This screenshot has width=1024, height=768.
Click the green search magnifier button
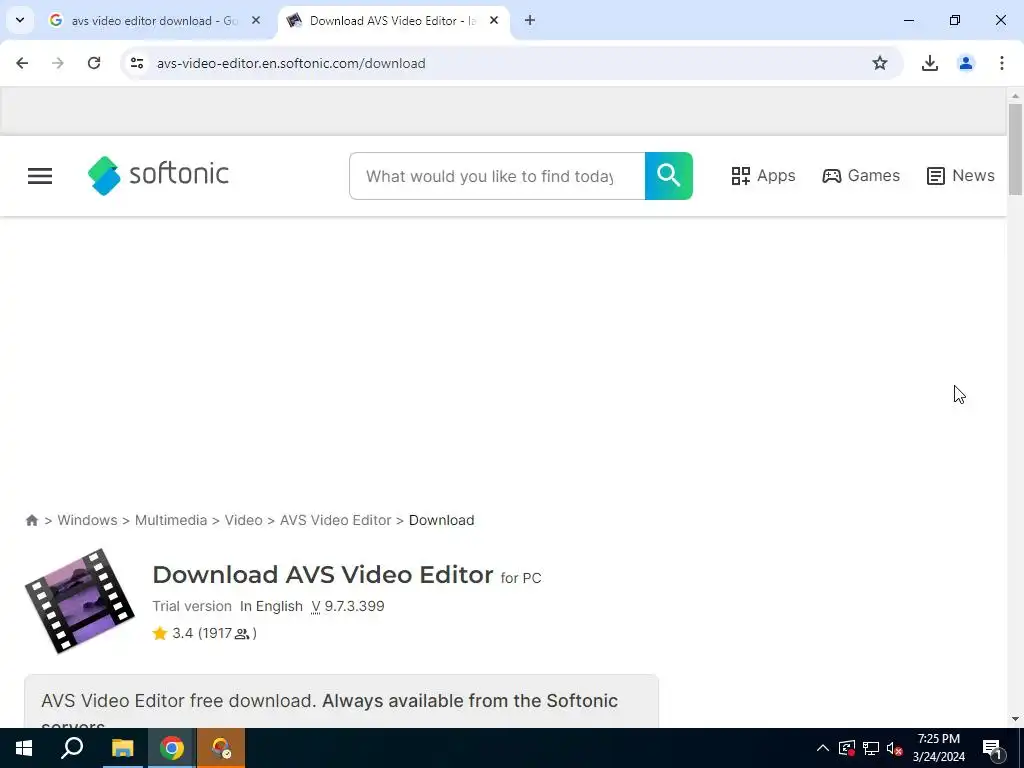[x=669, y=176]
